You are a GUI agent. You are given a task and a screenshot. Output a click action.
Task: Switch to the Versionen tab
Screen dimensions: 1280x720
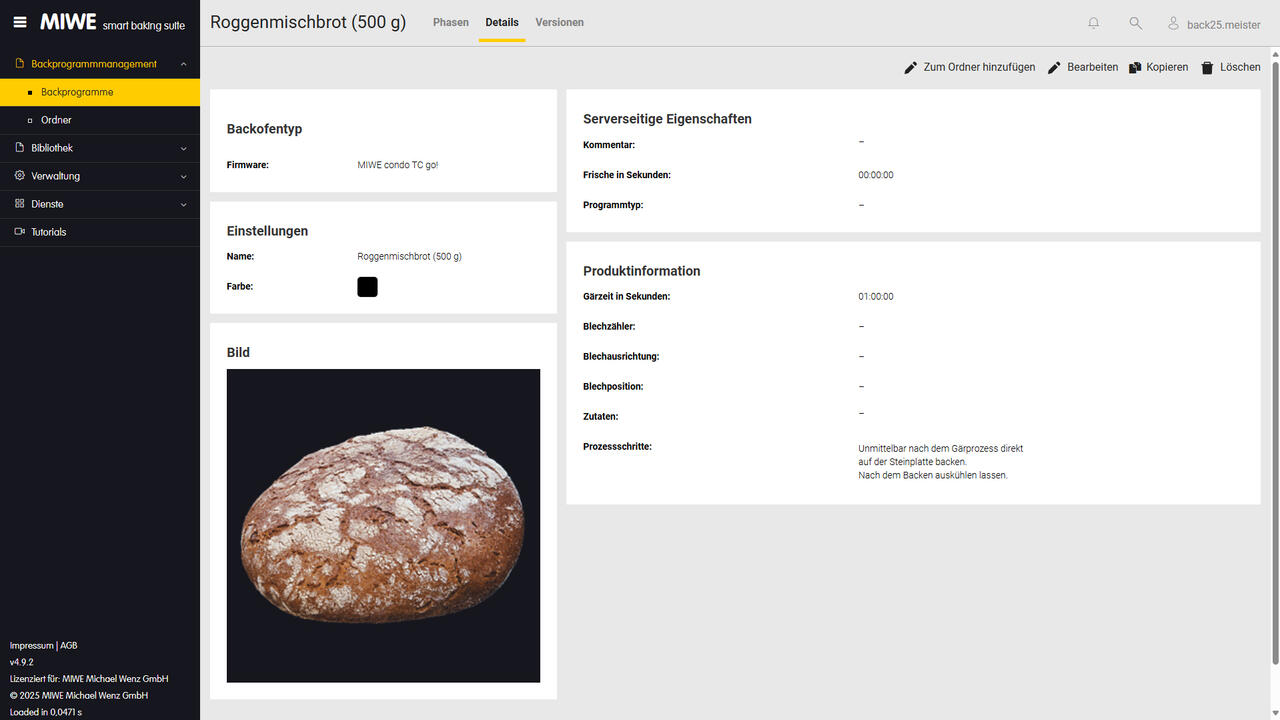[x=559, y=22]
